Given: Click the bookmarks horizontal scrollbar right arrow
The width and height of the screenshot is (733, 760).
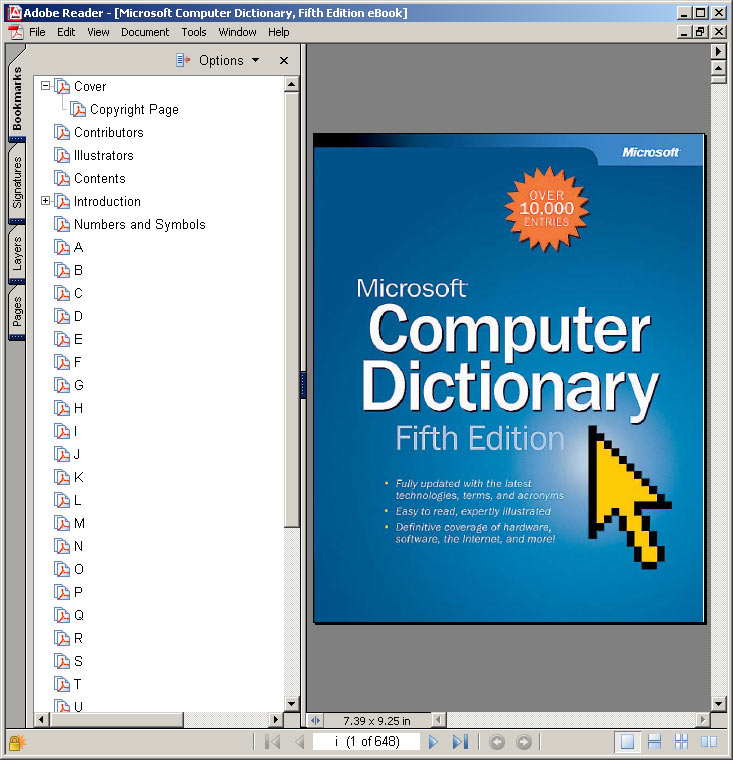Looking at the screenshot, I should click(276, 719).
